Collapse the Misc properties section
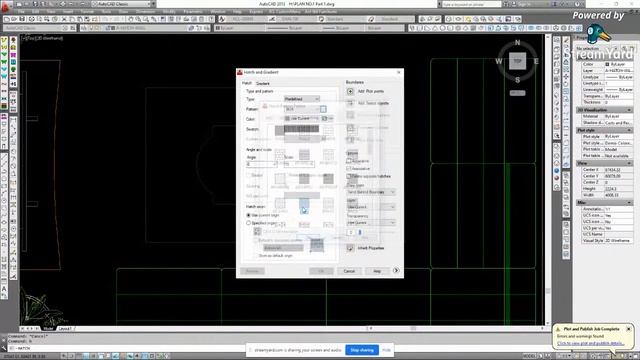 (x=629, y=202)
